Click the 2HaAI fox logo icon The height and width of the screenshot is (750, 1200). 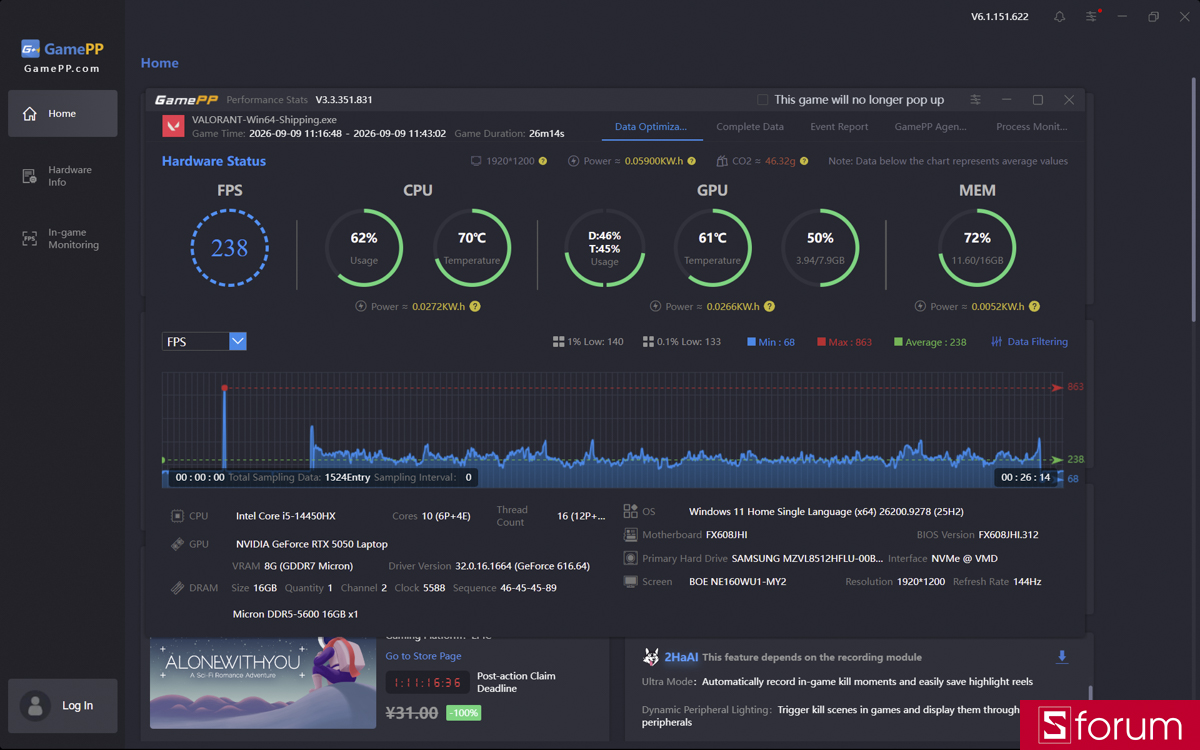(651, 657)
